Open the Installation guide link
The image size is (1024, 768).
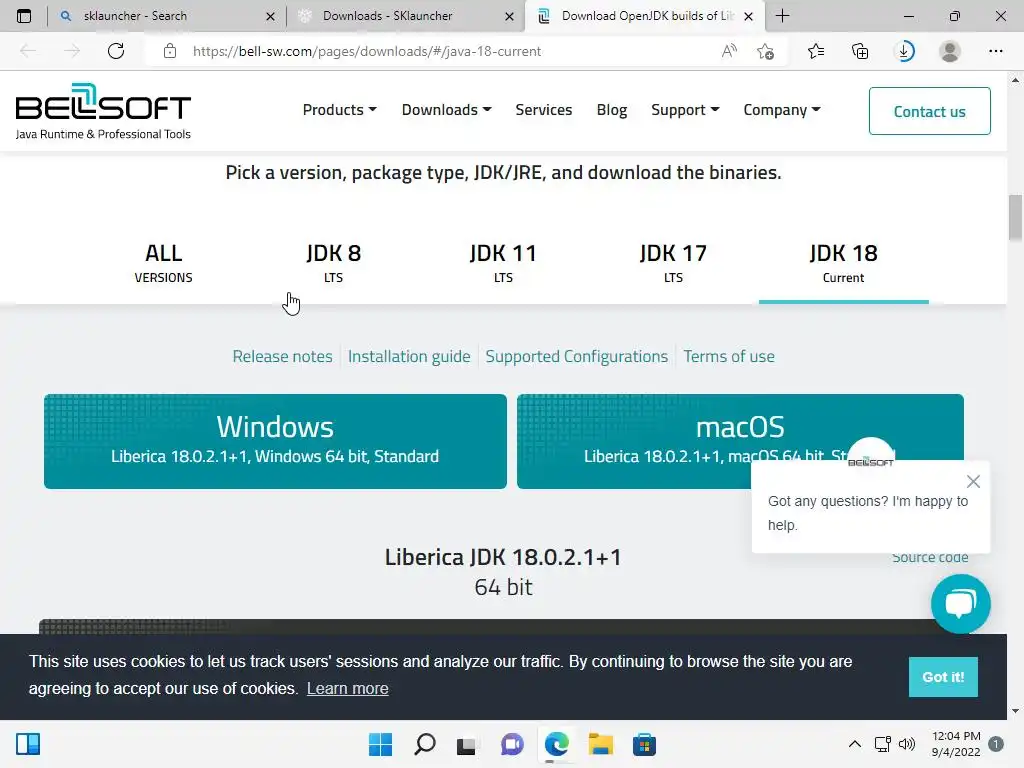409,356
